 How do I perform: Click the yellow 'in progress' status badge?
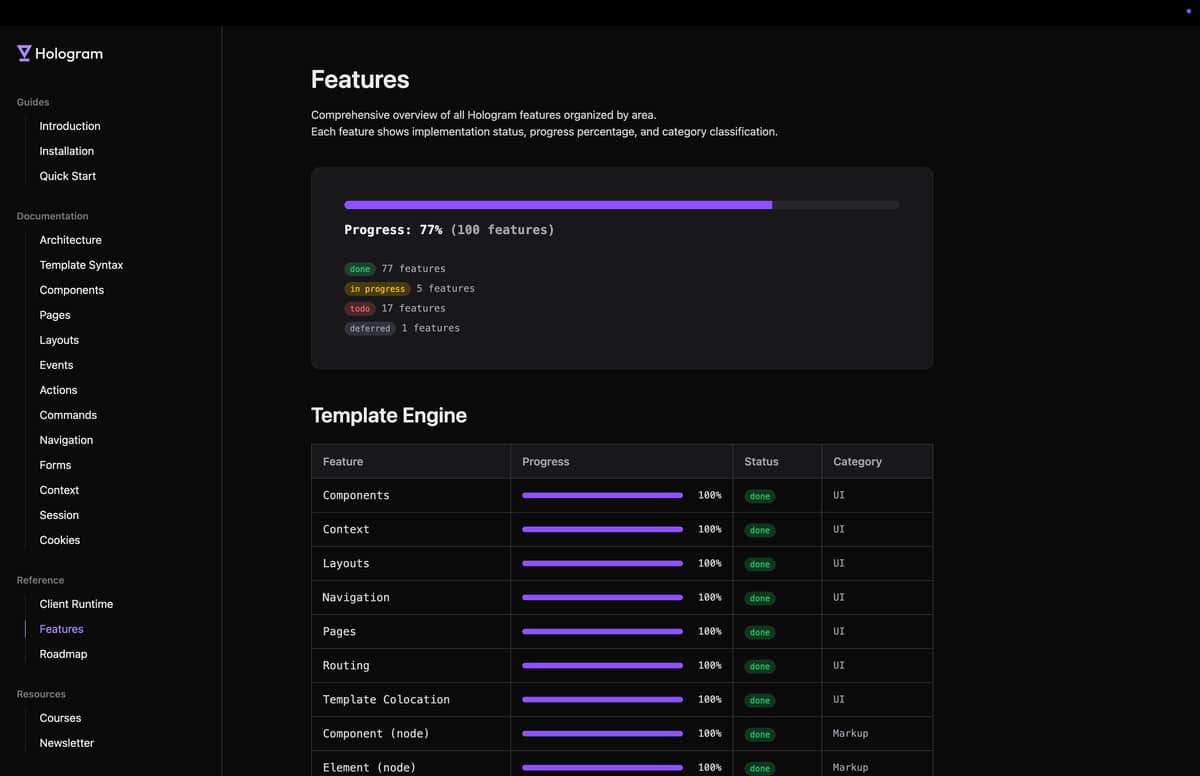377,289
